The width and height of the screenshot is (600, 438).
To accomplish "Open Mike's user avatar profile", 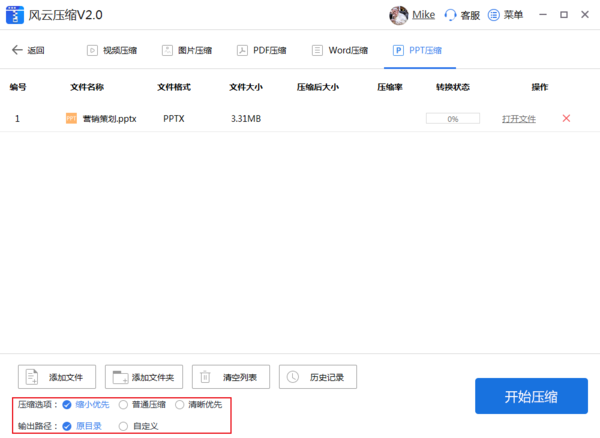I will 398,15.
